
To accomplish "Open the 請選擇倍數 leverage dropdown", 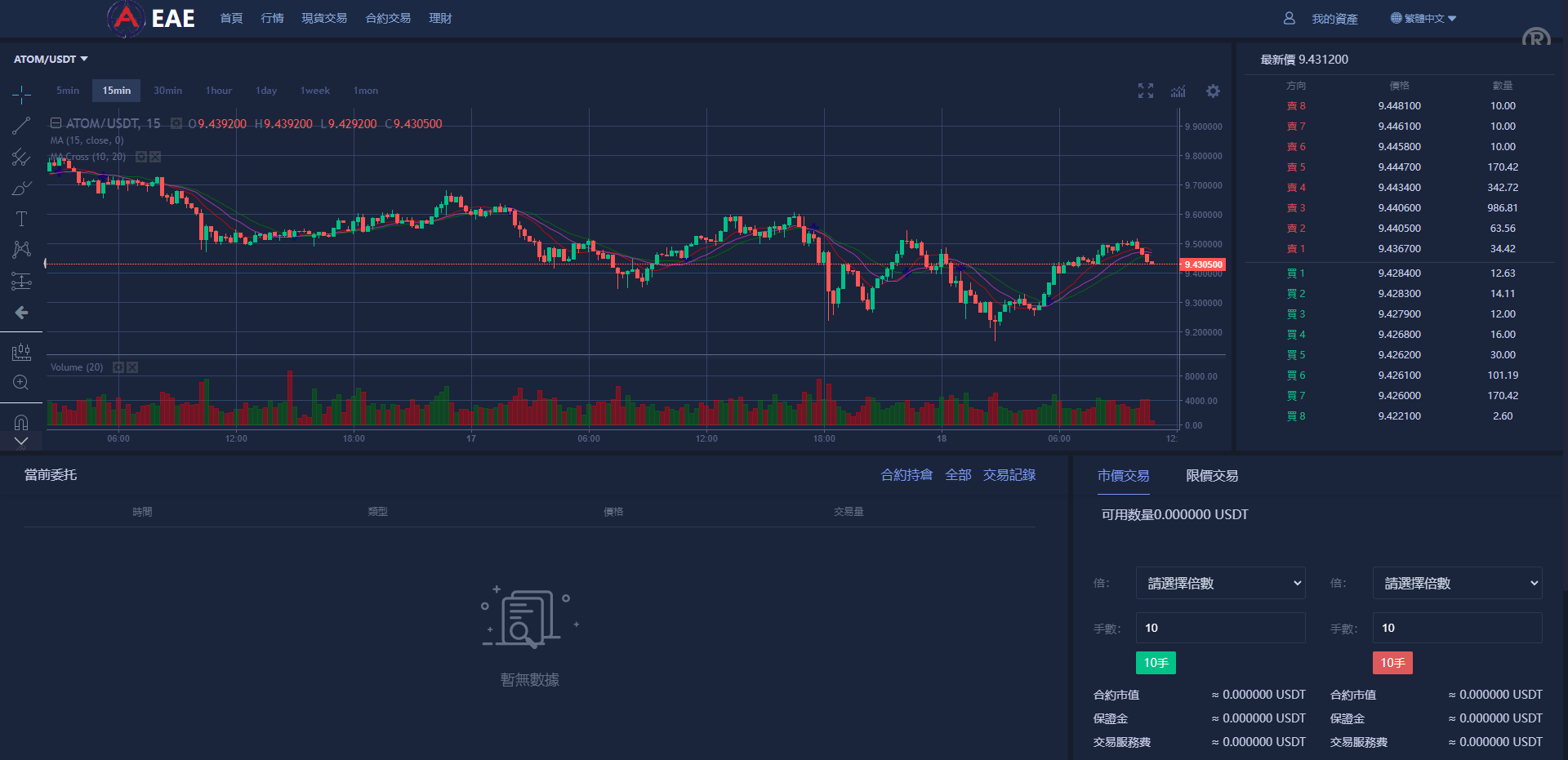I will point(1220,583).
